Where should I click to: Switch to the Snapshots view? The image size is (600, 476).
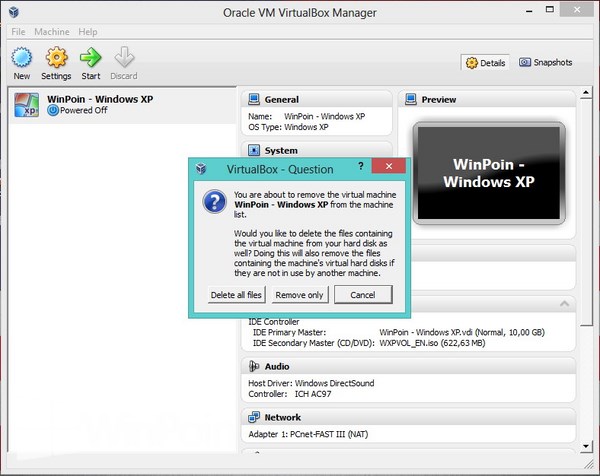[x=545, y=62]
